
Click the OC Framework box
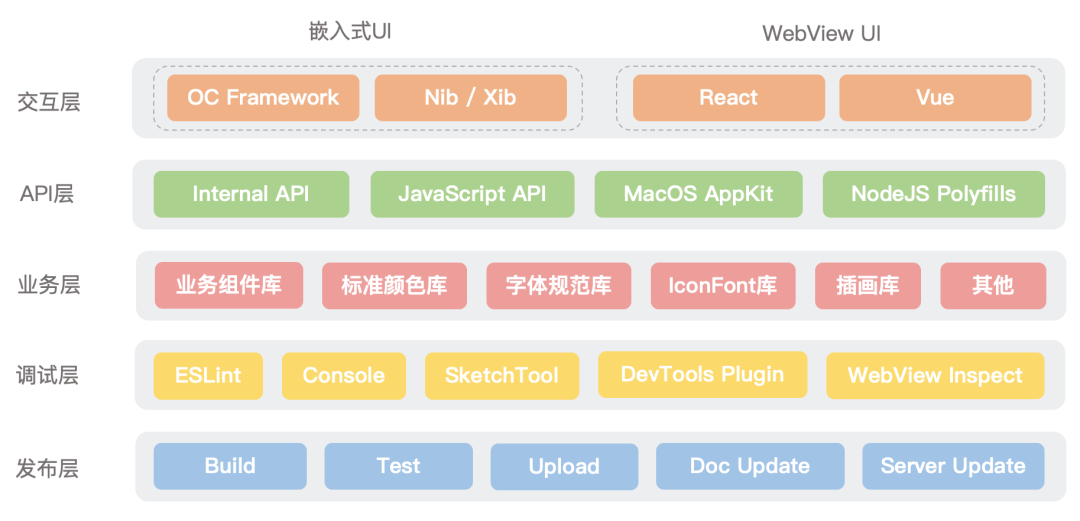tap(263, 98)
